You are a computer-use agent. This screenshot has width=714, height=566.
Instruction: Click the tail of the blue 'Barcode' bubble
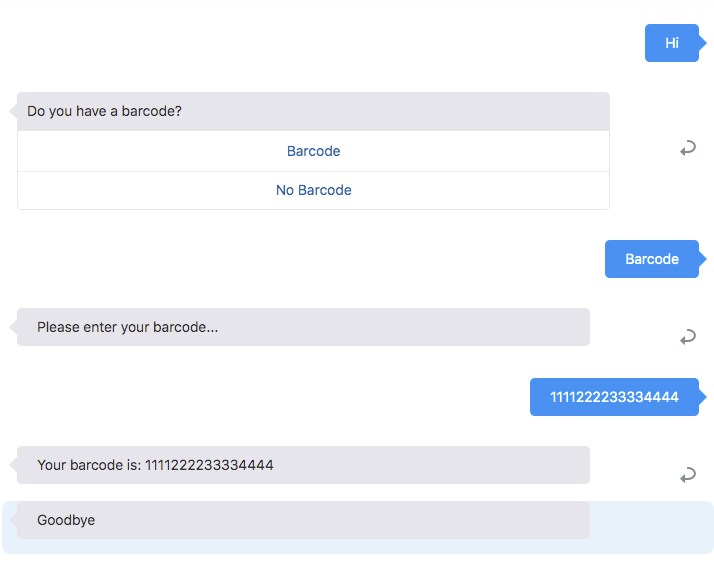[703, 259]
